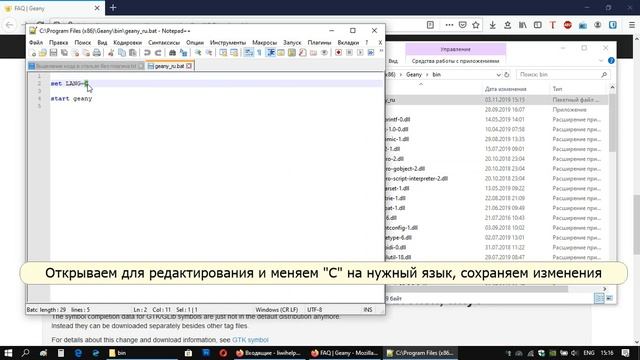Switch Explorer to details view icon
The height and width of the screenshot is (360, 640).
click(x=599, y=299)
